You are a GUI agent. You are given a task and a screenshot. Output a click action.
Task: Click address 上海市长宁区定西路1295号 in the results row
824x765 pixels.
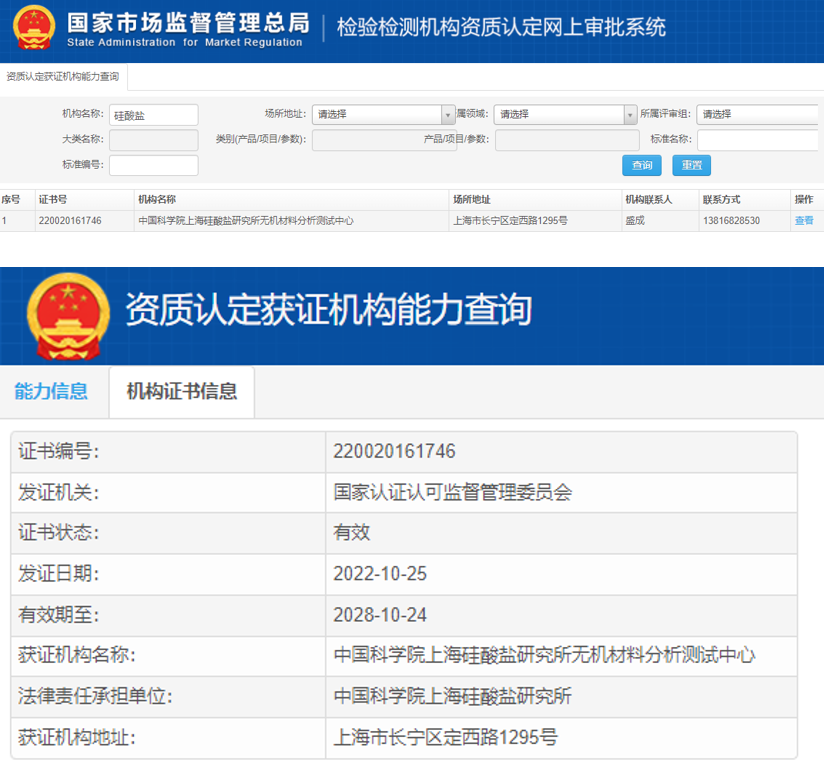(510, 221)
